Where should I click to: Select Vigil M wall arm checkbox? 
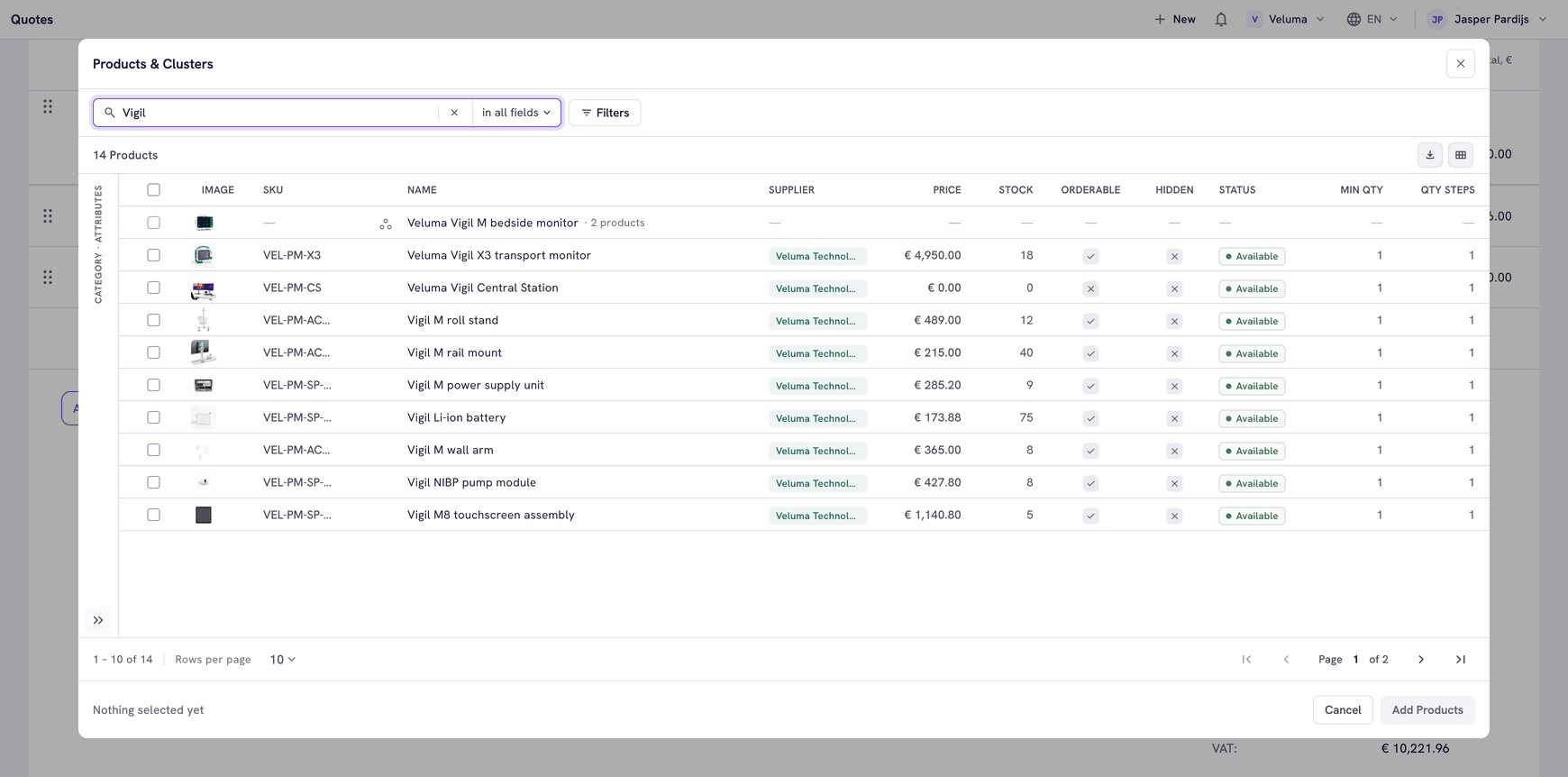click(153, 450)
